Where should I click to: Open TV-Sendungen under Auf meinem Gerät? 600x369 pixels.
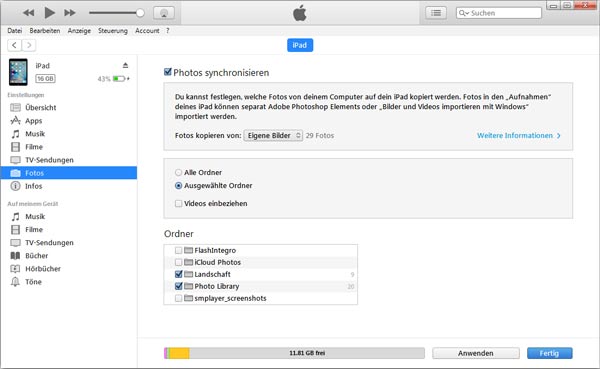click(69, 243)
